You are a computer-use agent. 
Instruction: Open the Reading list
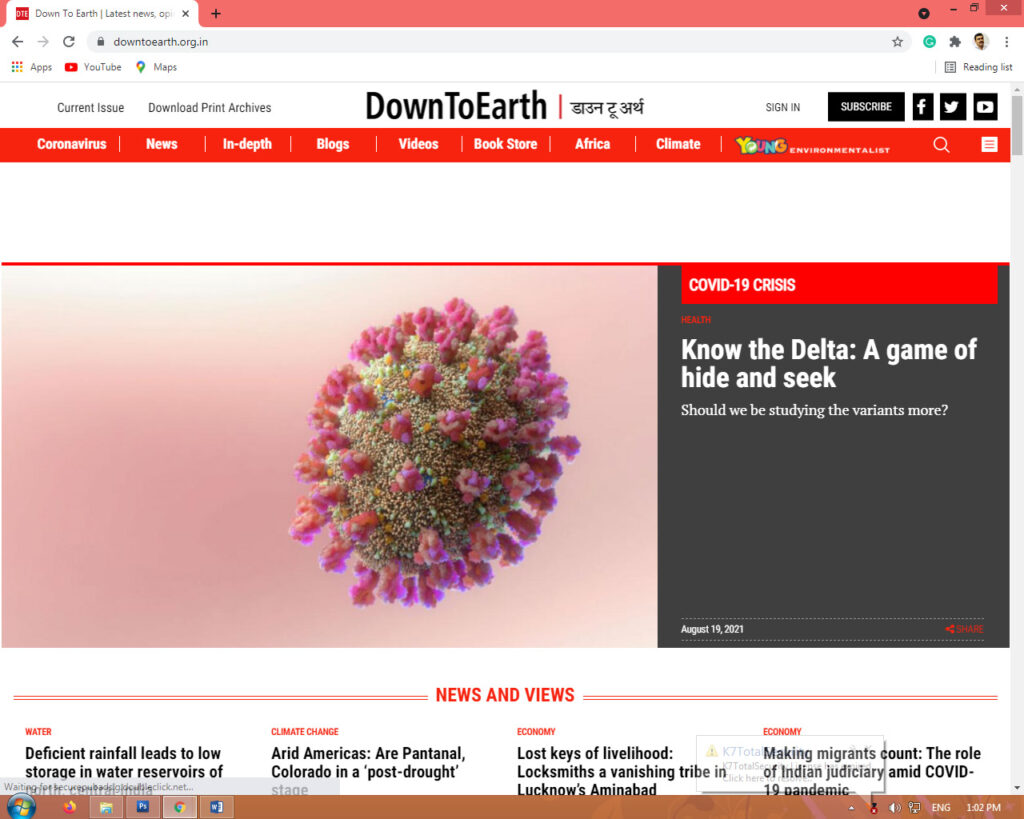point(978,67)
